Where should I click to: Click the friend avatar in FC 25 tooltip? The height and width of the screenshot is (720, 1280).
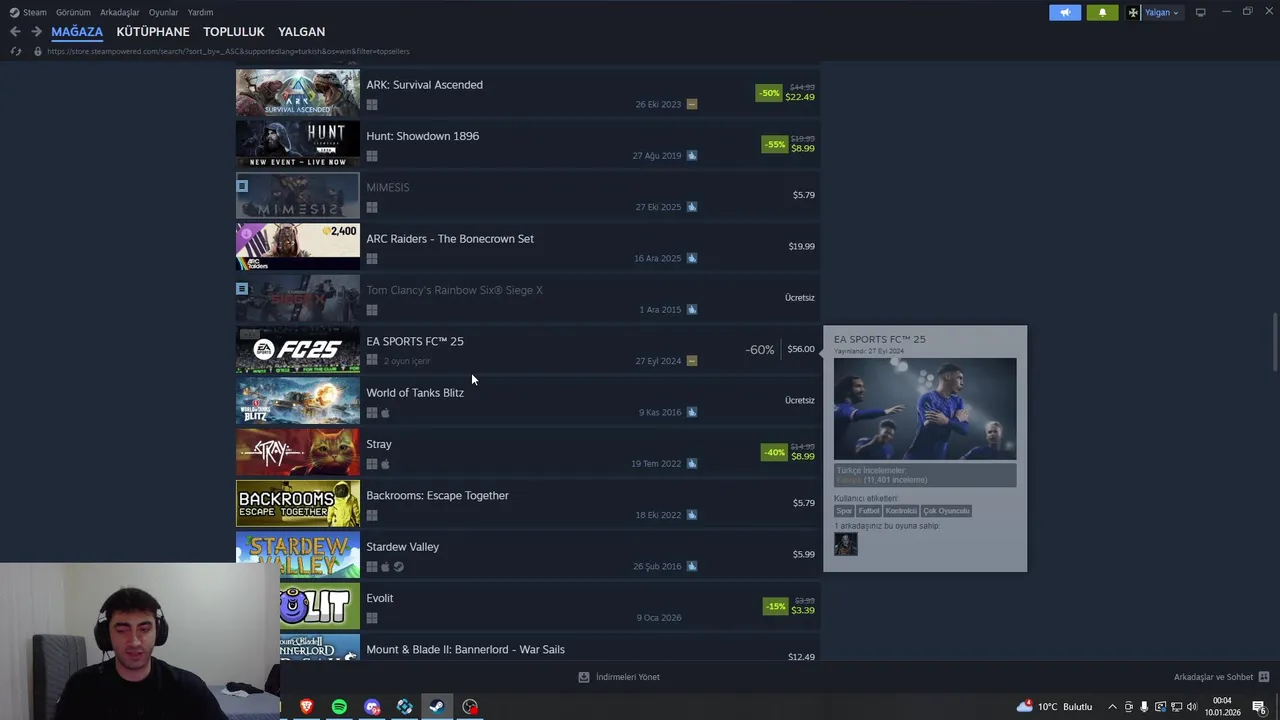[x=846, y=544]
